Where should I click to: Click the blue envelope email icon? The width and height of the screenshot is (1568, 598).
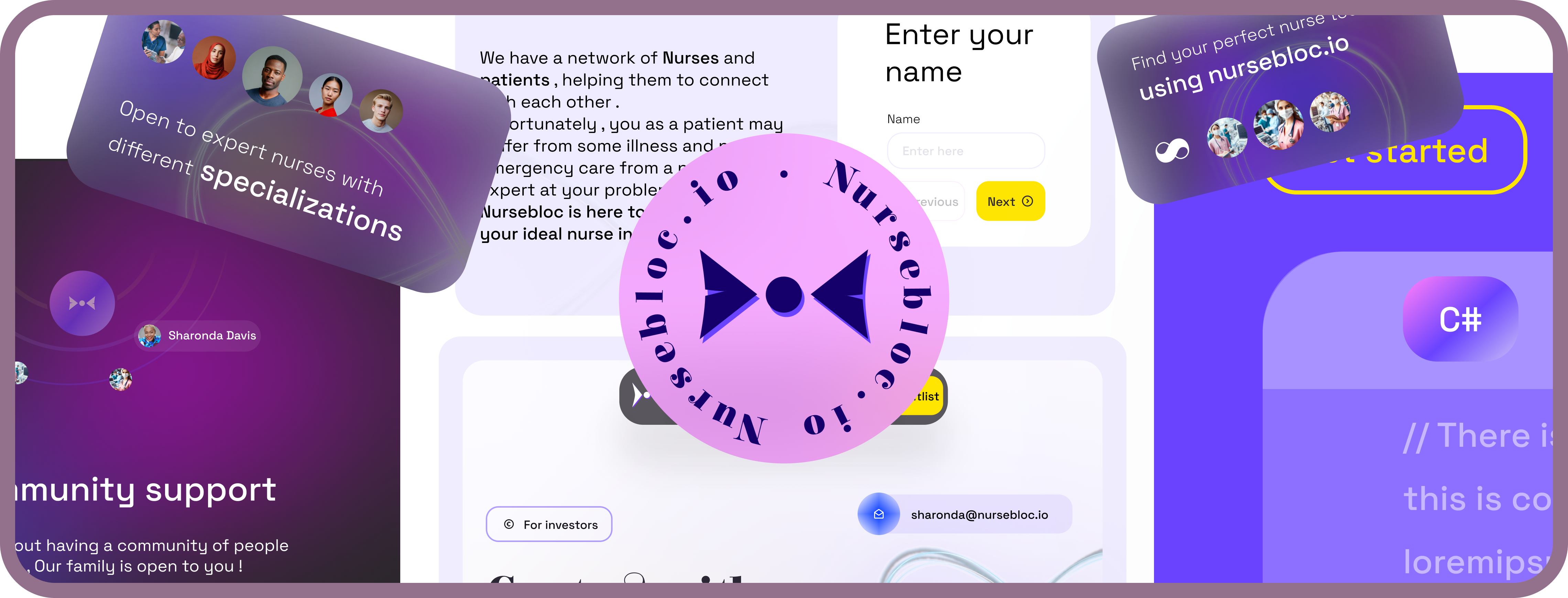[x=878, y=514]
